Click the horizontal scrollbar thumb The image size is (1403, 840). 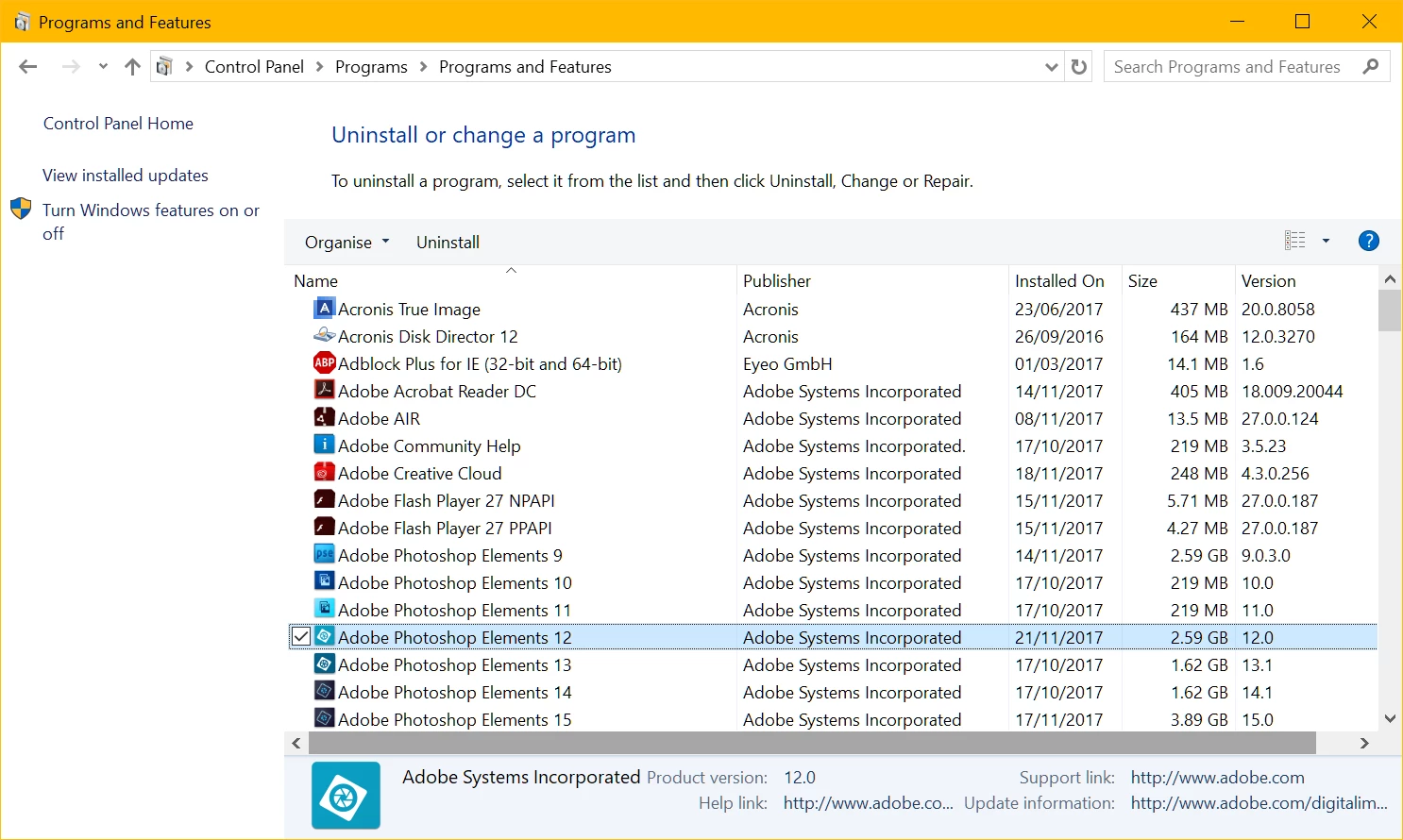coord(812,743)
